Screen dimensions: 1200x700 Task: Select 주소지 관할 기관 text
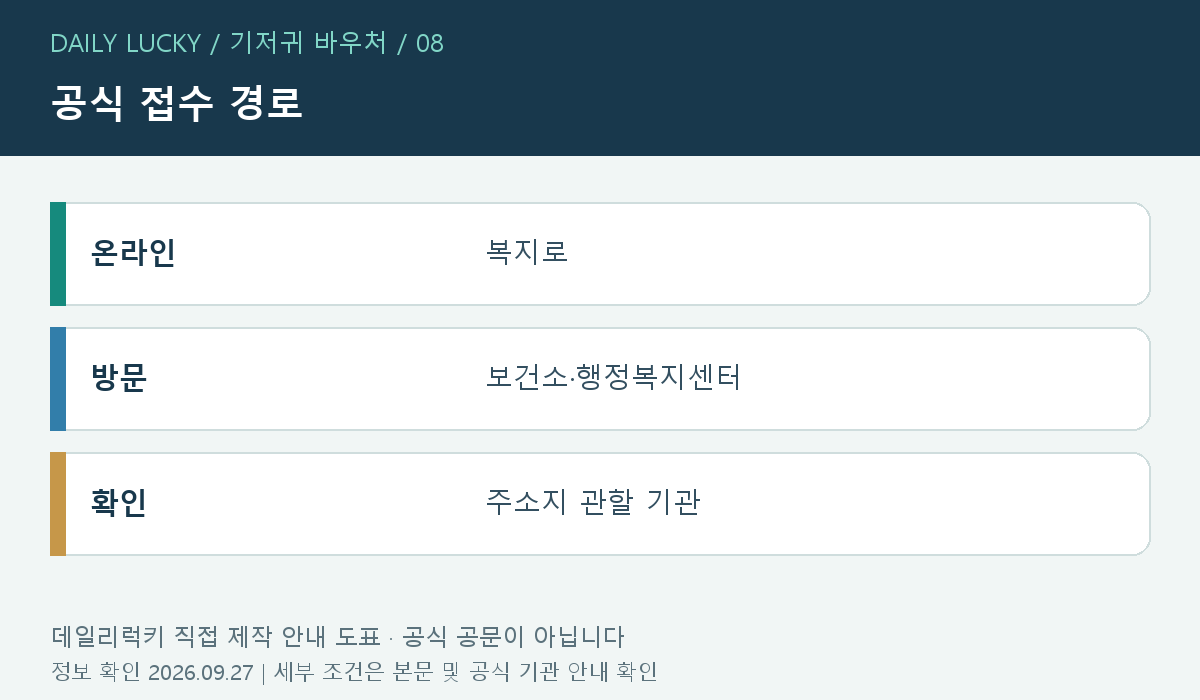click(593, 502)
